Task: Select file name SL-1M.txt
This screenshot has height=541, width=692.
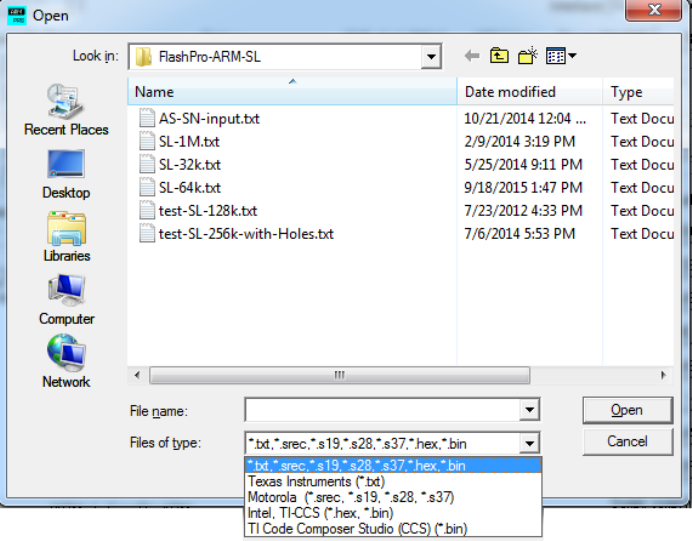Action: (x=189, y=142)
